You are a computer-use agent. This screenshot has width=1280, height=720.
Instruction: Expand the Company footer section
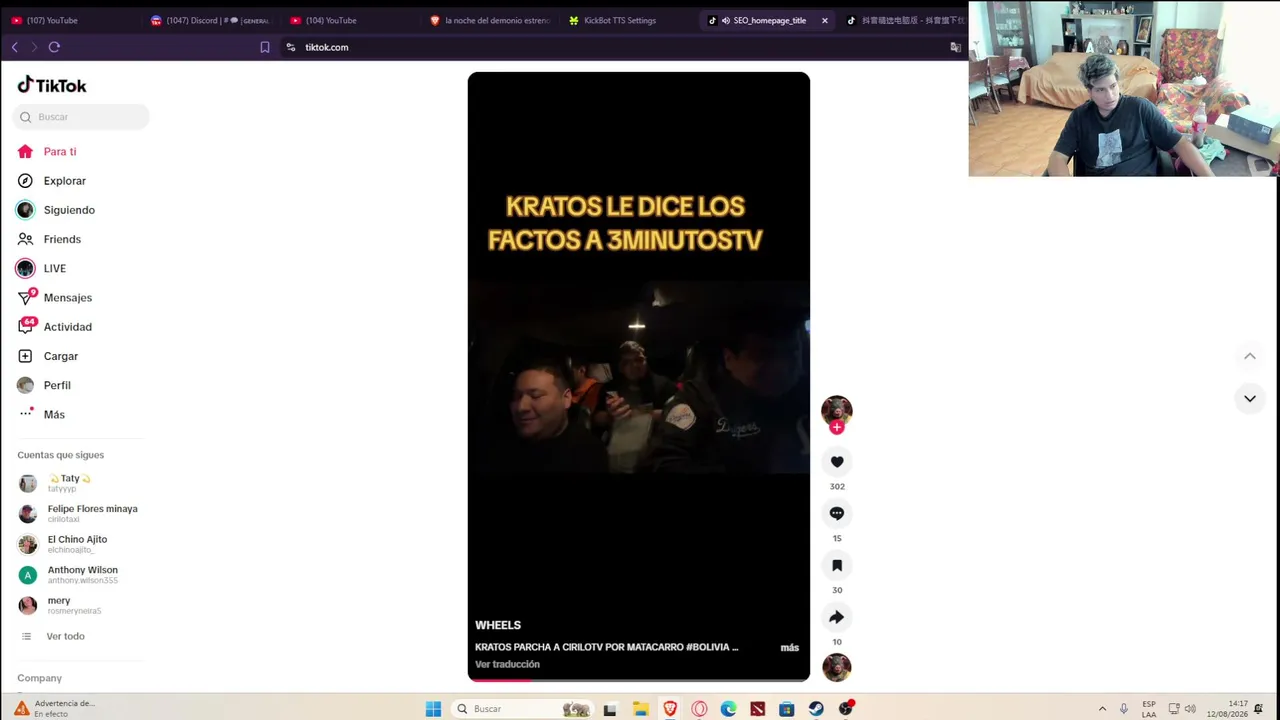coord(40,678)
